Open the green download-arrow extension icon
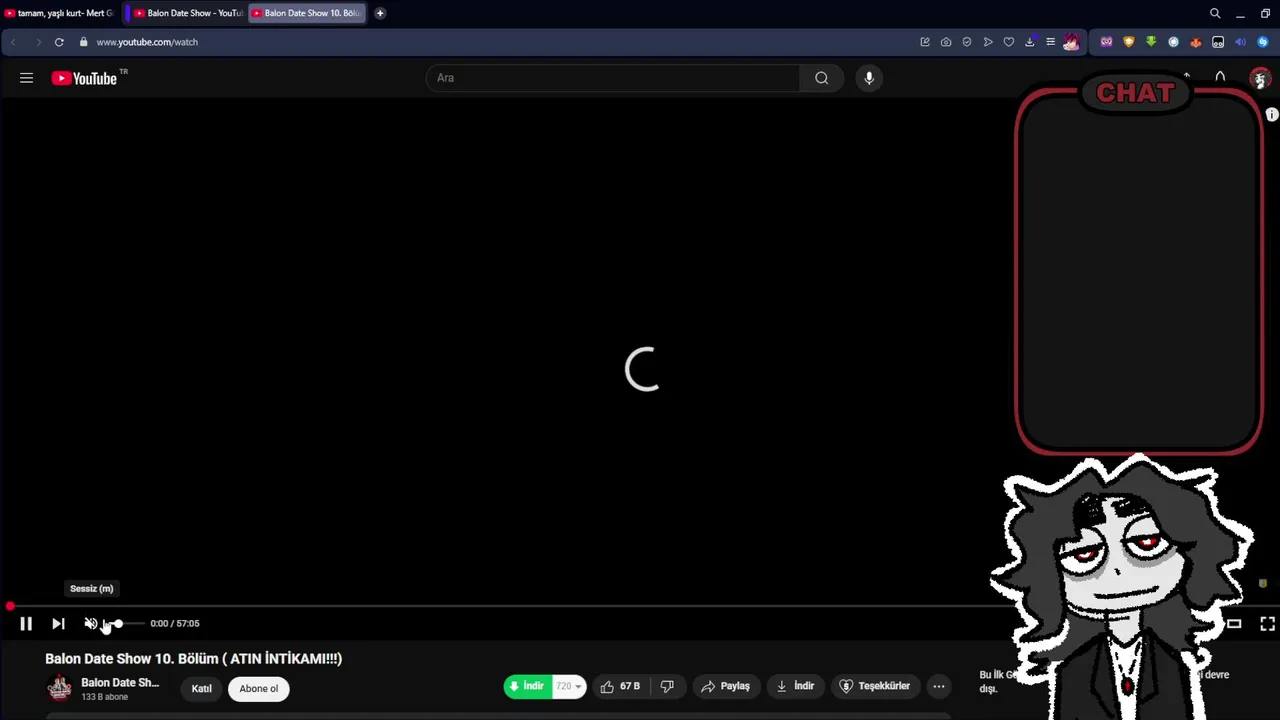The image size is (1280, 720). coord(1151,42)
